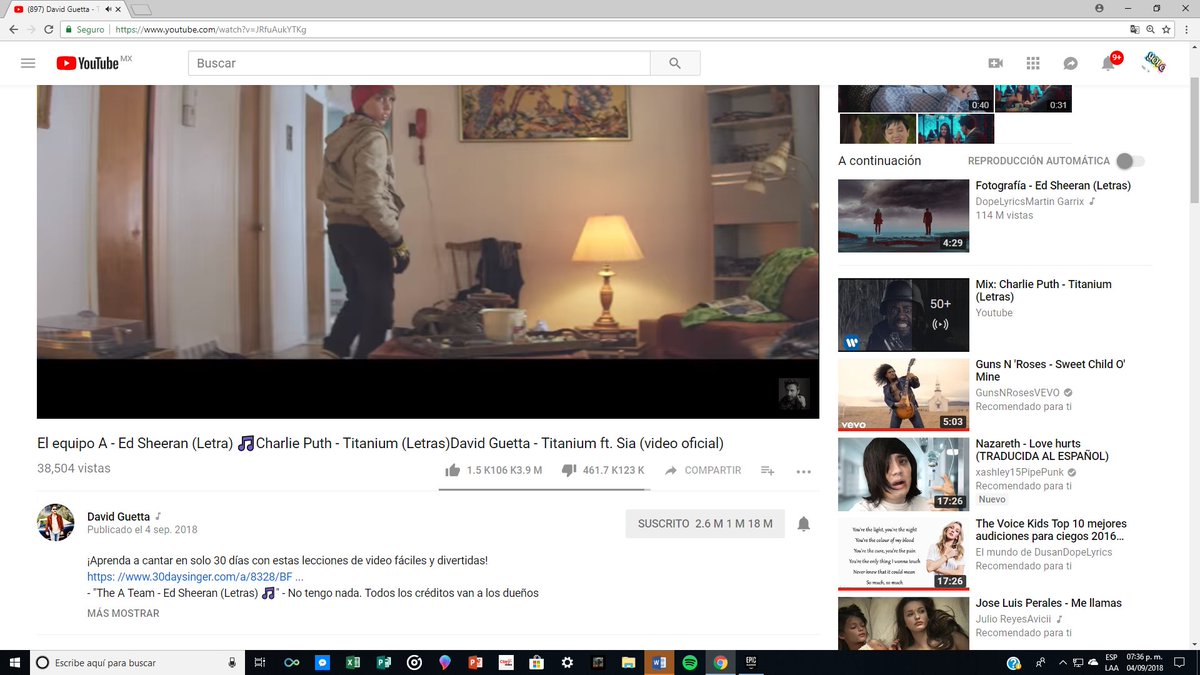Screen dimensions: 1200x675
Task: Open the account avatar menu
Action: coord(1153,63)
